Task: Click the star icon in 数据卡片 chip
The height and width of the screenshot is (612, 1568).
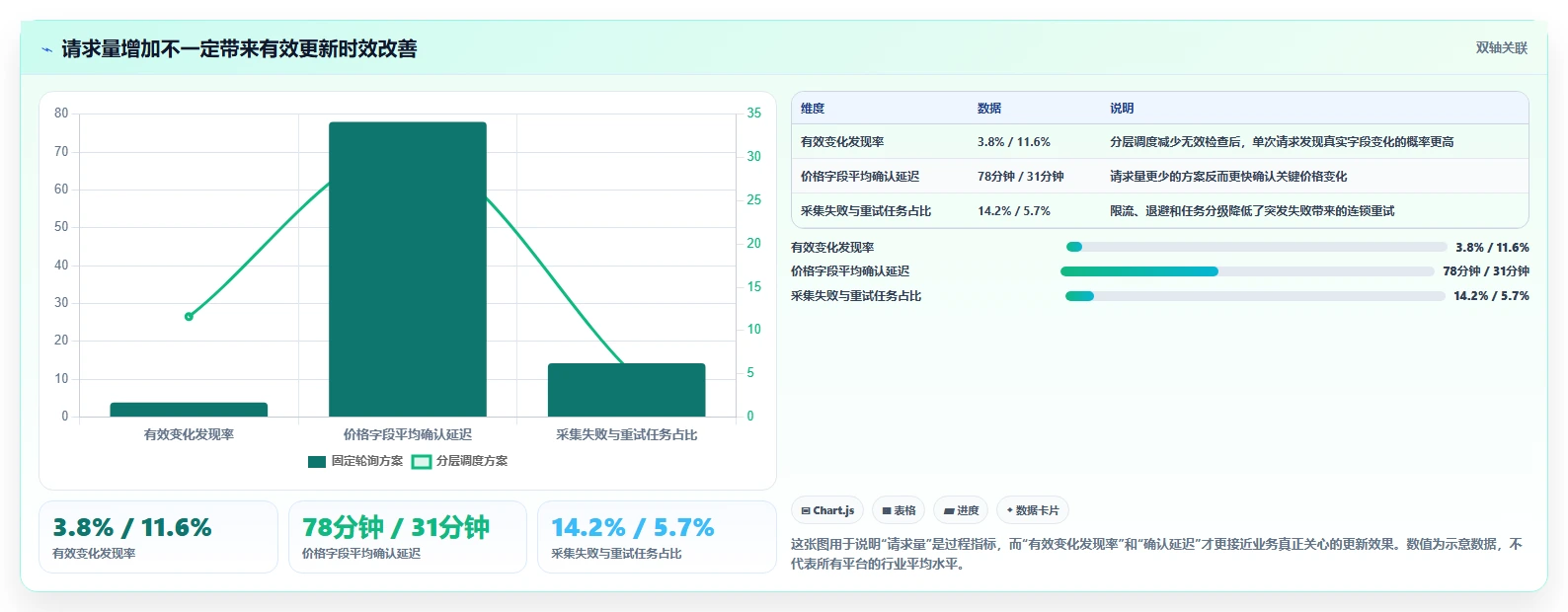Action: pos(1009,510)
